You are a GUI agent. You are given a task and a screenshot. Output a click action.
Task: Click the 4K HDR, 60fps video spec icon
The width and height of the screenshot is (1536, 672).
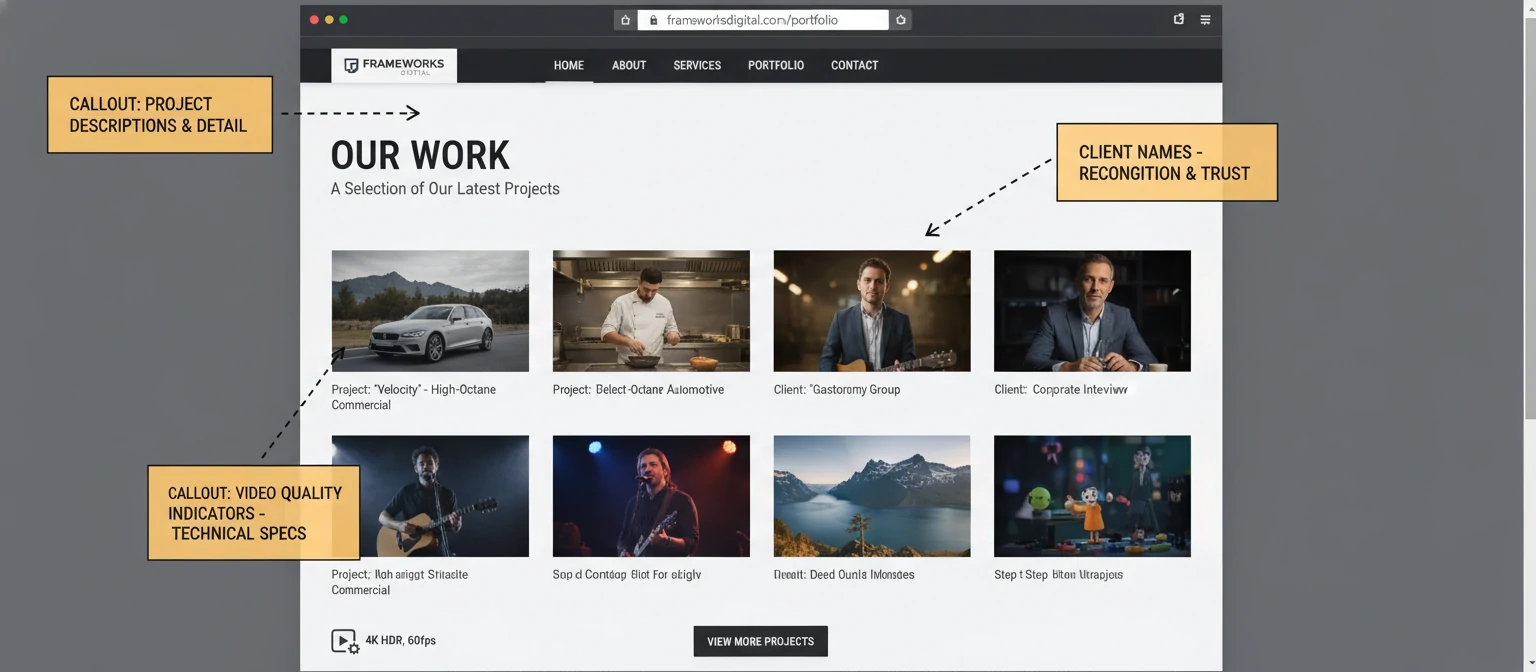pos(345,640)
